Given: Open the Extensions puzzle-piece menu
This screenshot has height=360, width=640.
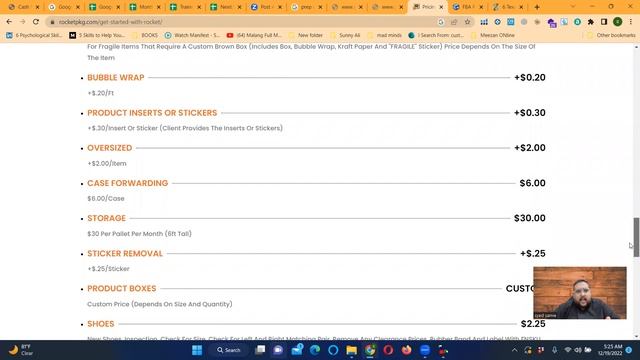Looking at the screenshot, I should pos(591,22).
